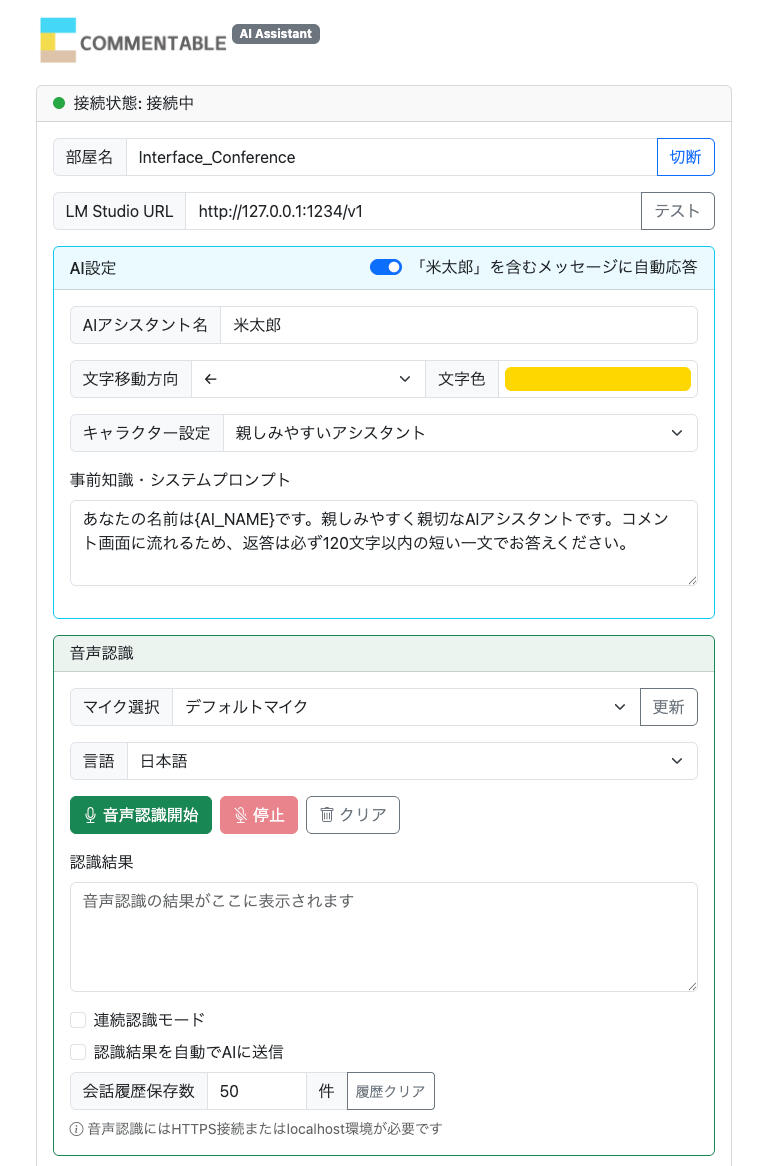
Task: Click the muted microphone icon on 停止
Action: (x=240, y=815)
